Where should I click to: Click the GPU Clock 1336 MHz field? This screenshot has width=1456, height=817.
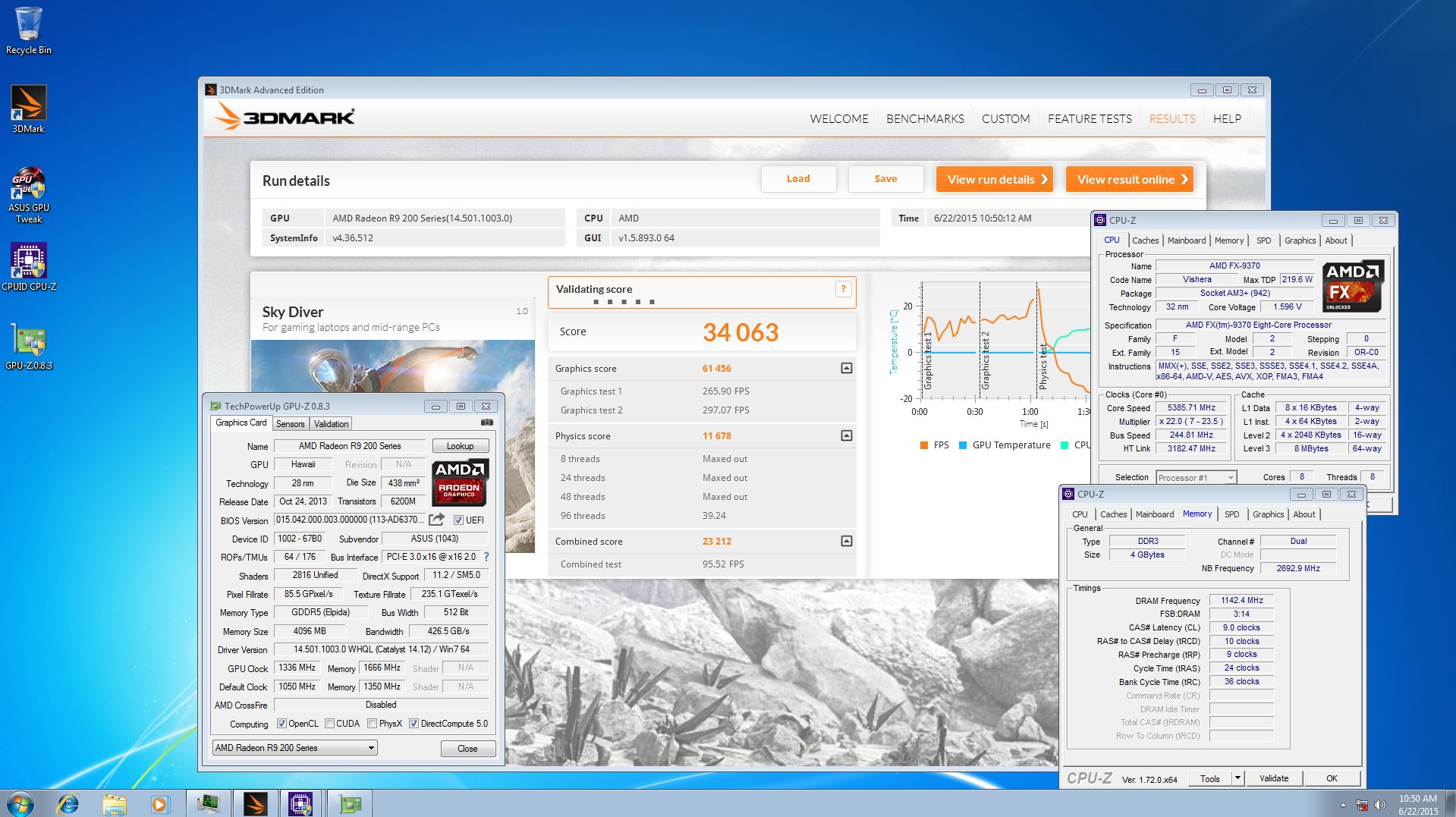coord(297,668)
